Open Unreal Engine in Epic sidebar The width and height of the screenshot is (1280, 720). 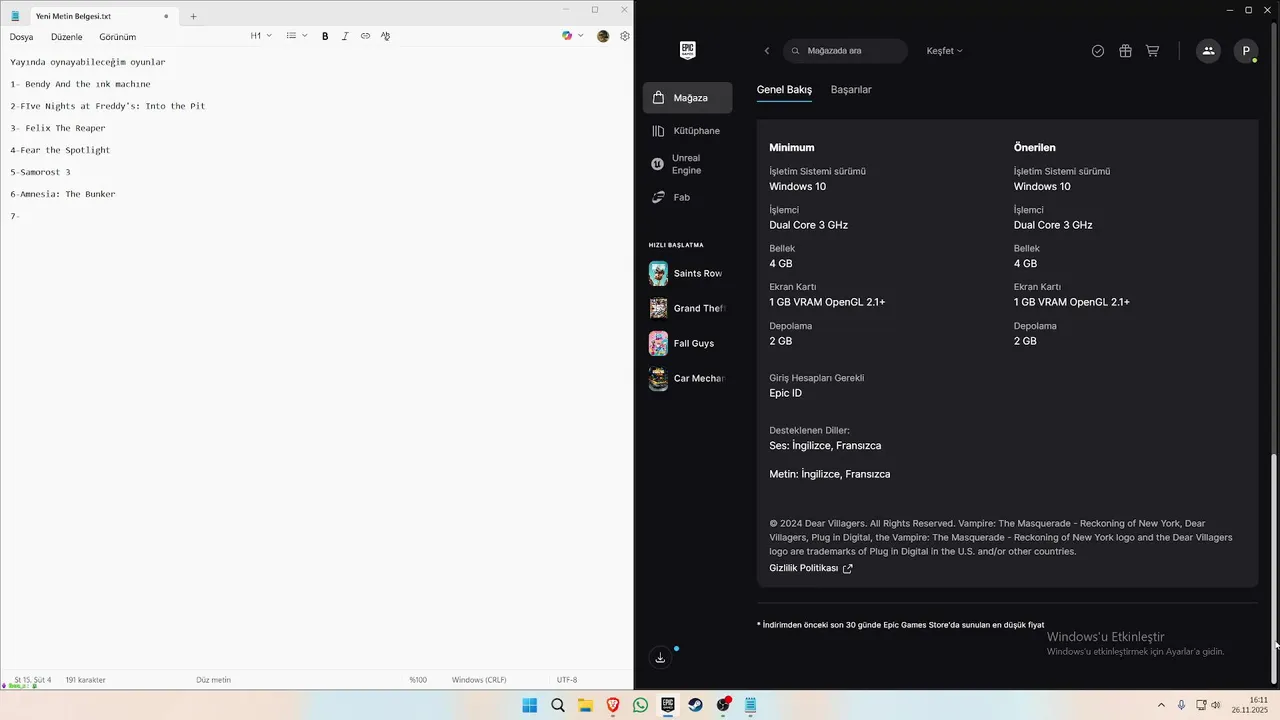(x=687, y=164)
